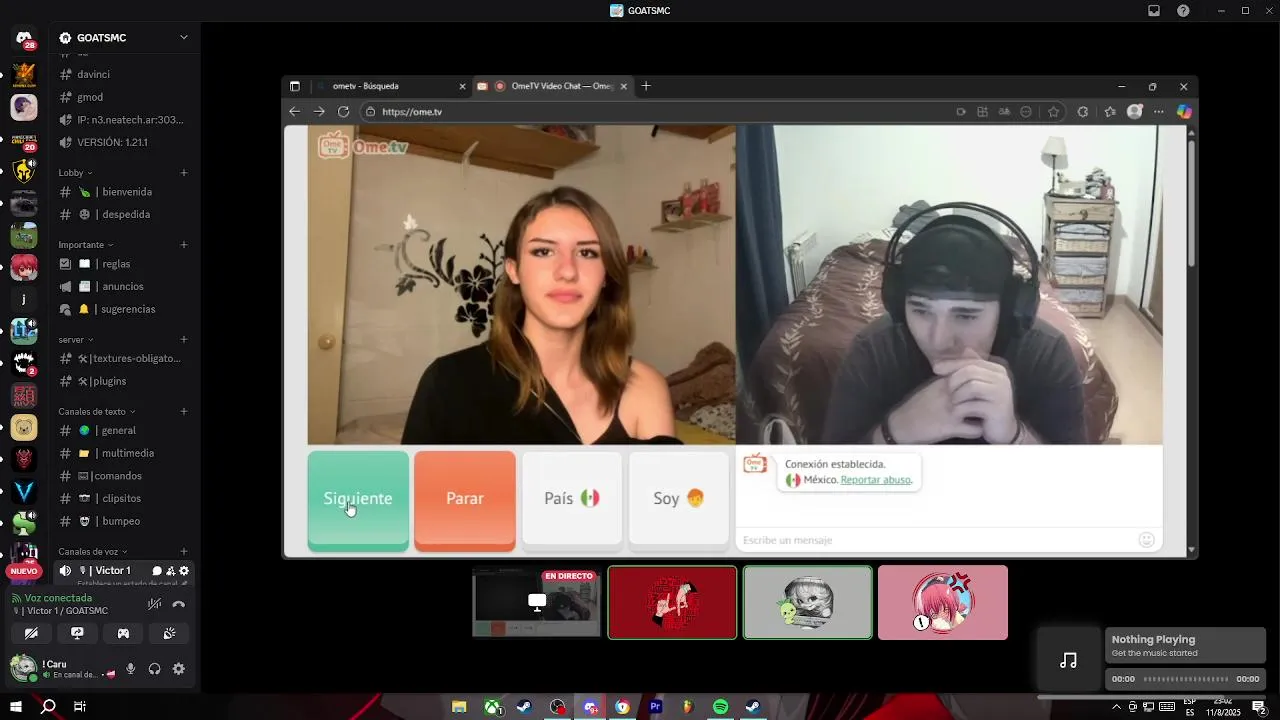
Task: Seek in the Nothing Playing music progress bar
Action: [x=1185, y=679]
